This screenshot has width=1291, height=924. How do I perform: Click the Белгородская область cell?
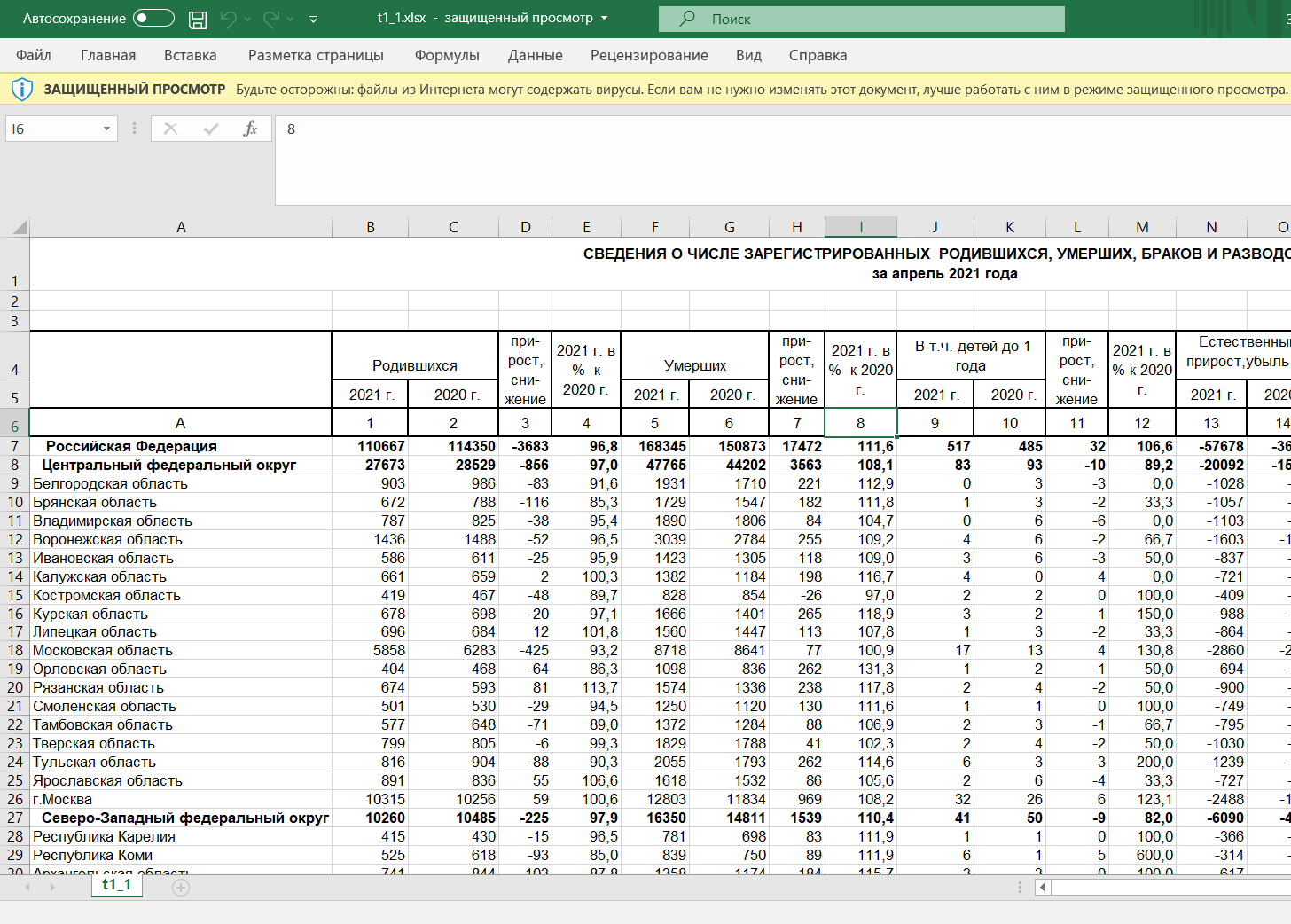point(181,483)
